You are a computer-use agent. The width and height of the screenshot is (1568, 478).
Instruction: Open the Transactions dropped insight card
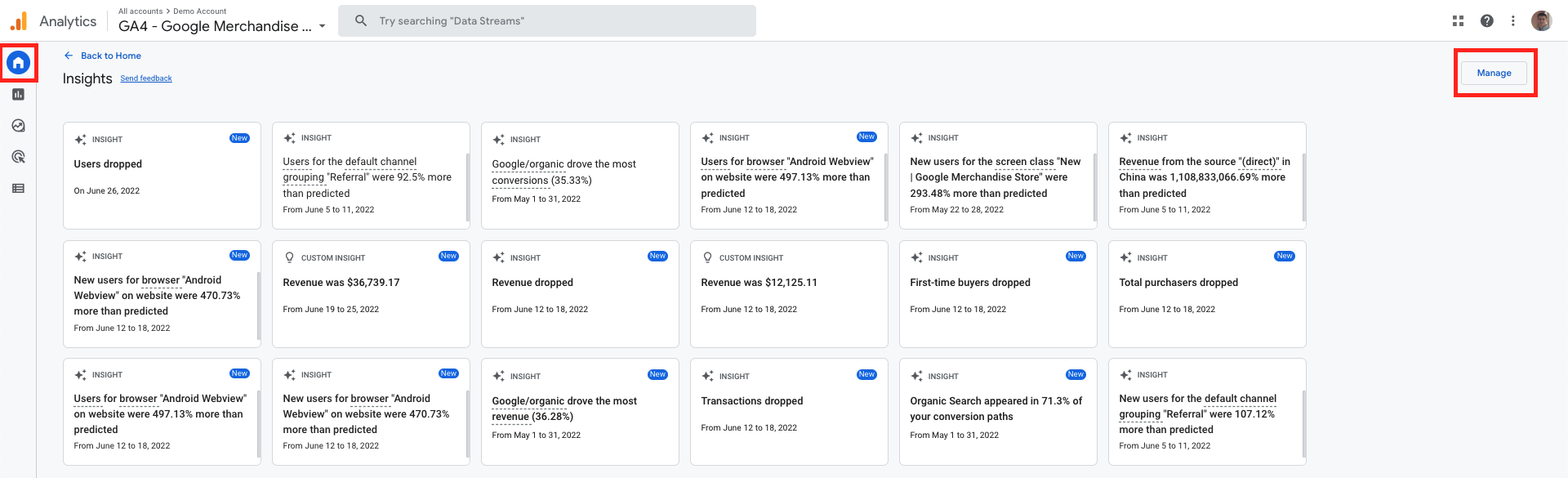(789, 412)
